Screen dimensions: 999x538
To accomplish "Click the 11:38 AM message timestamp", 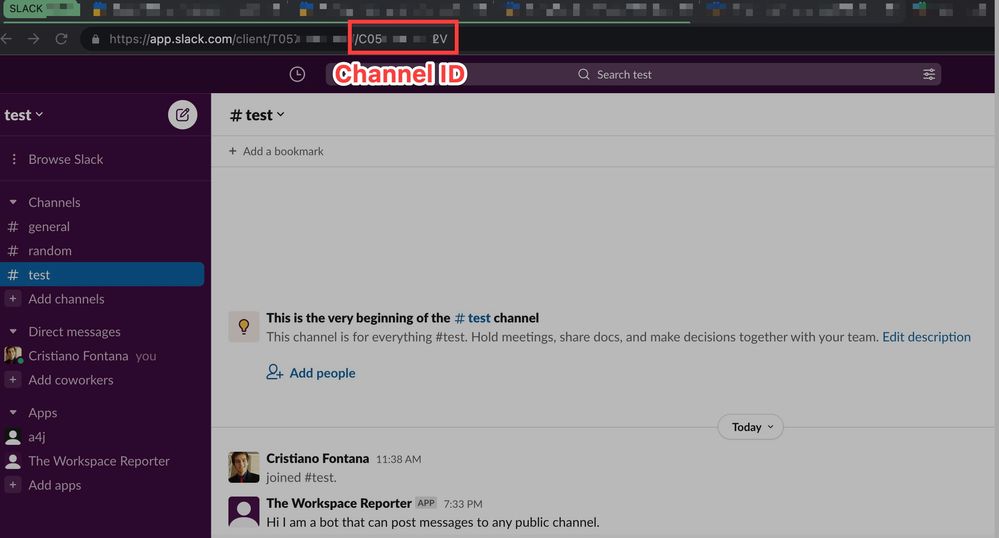I will (x=398, y=459).
